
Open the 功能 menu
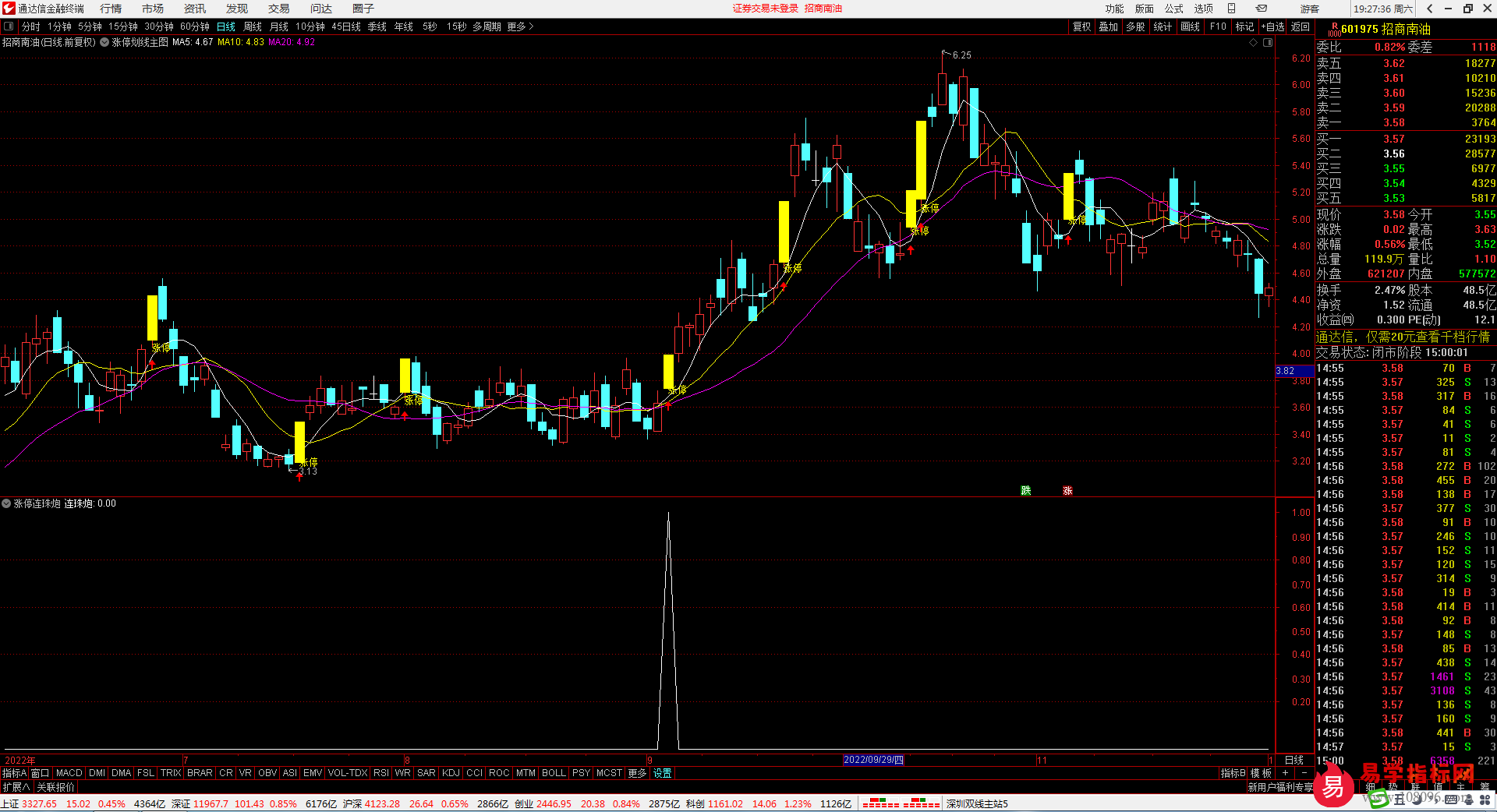1114,9
